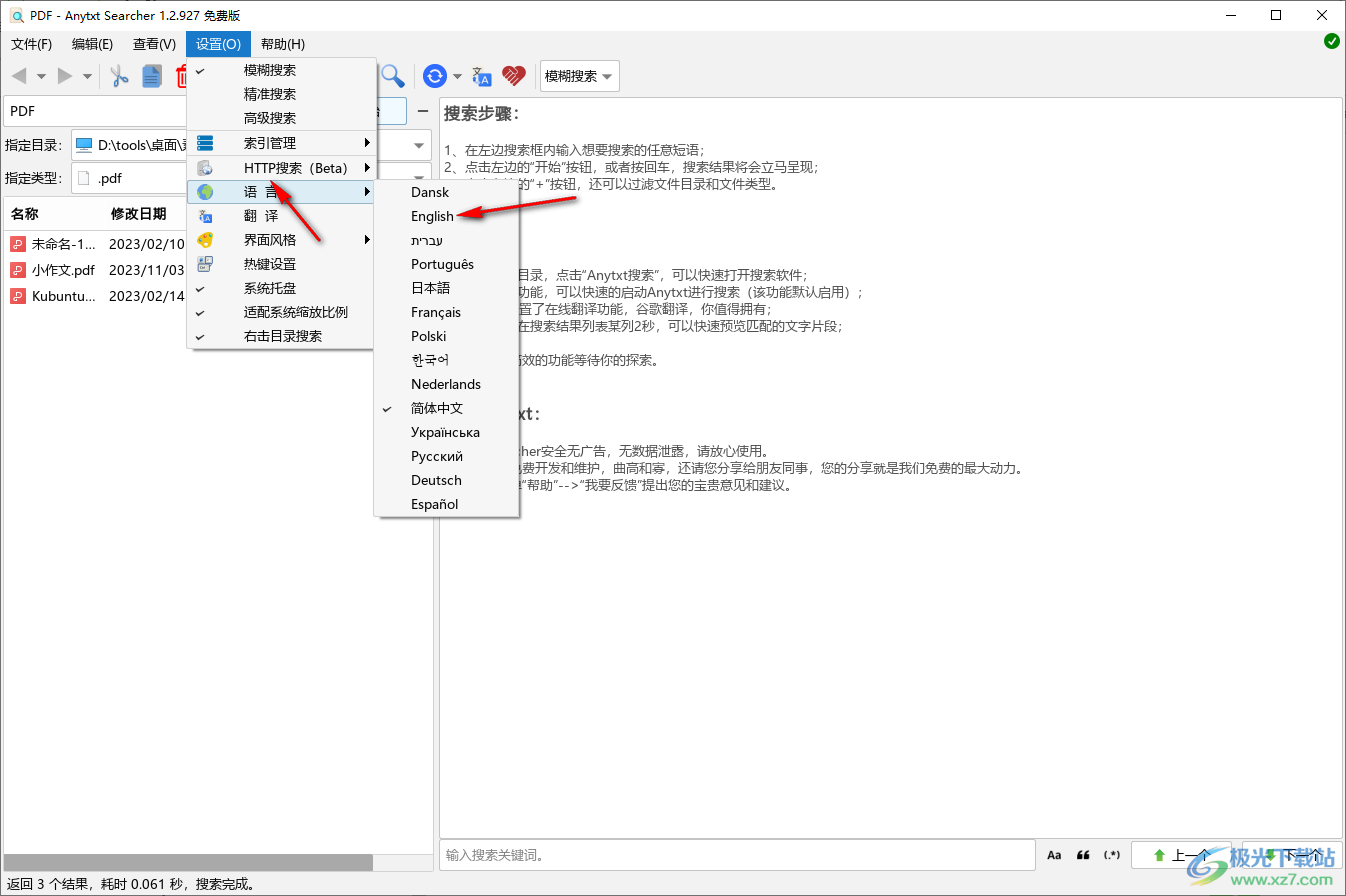Open 模糊搜索 search mode combo box
This screenshot has height=896, width=1346.
[x=579, y=76]
